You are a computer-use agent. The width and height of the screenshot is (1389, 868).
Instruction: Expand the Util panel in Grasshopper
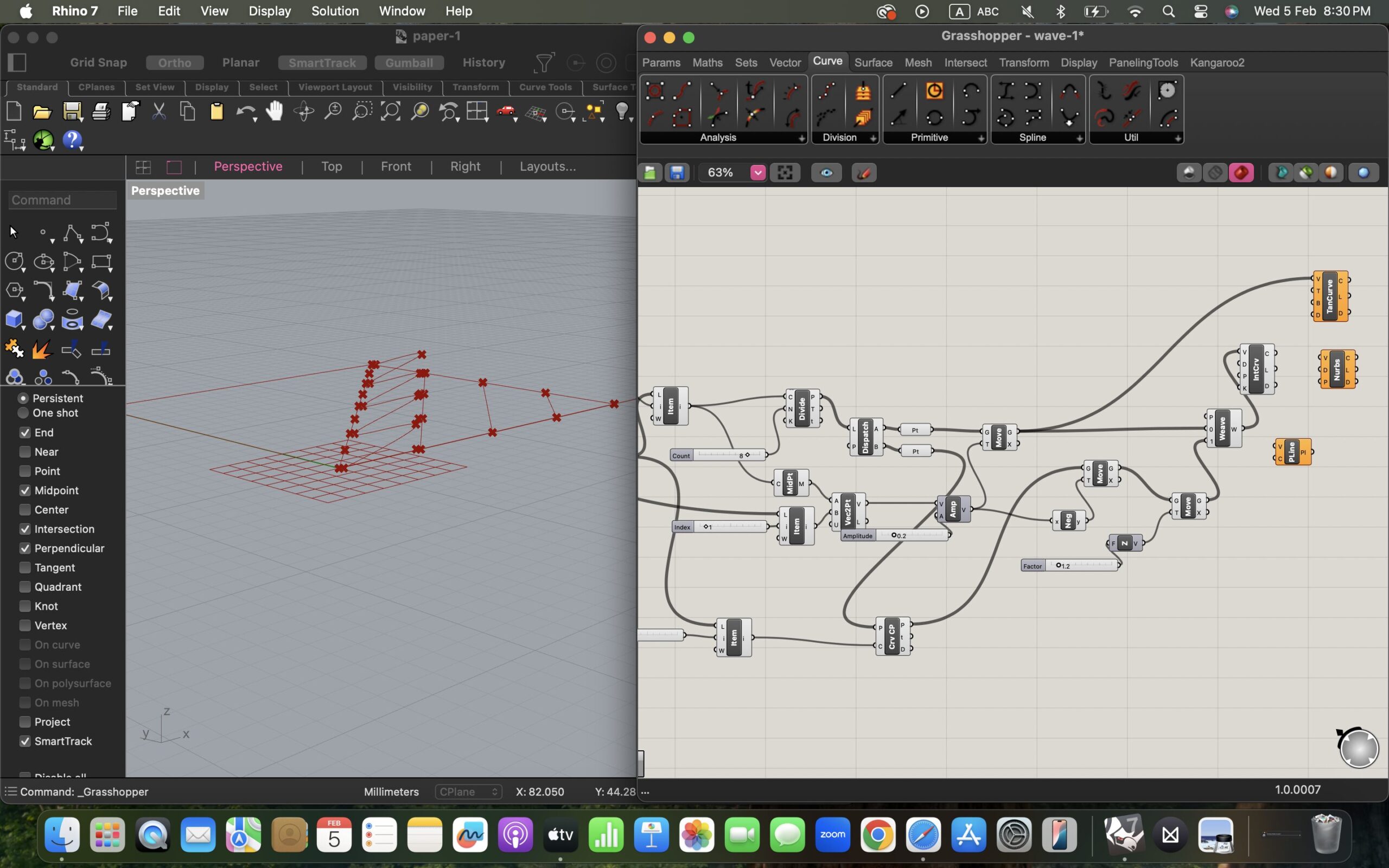pyautogui.click(x=1178, y=138)
